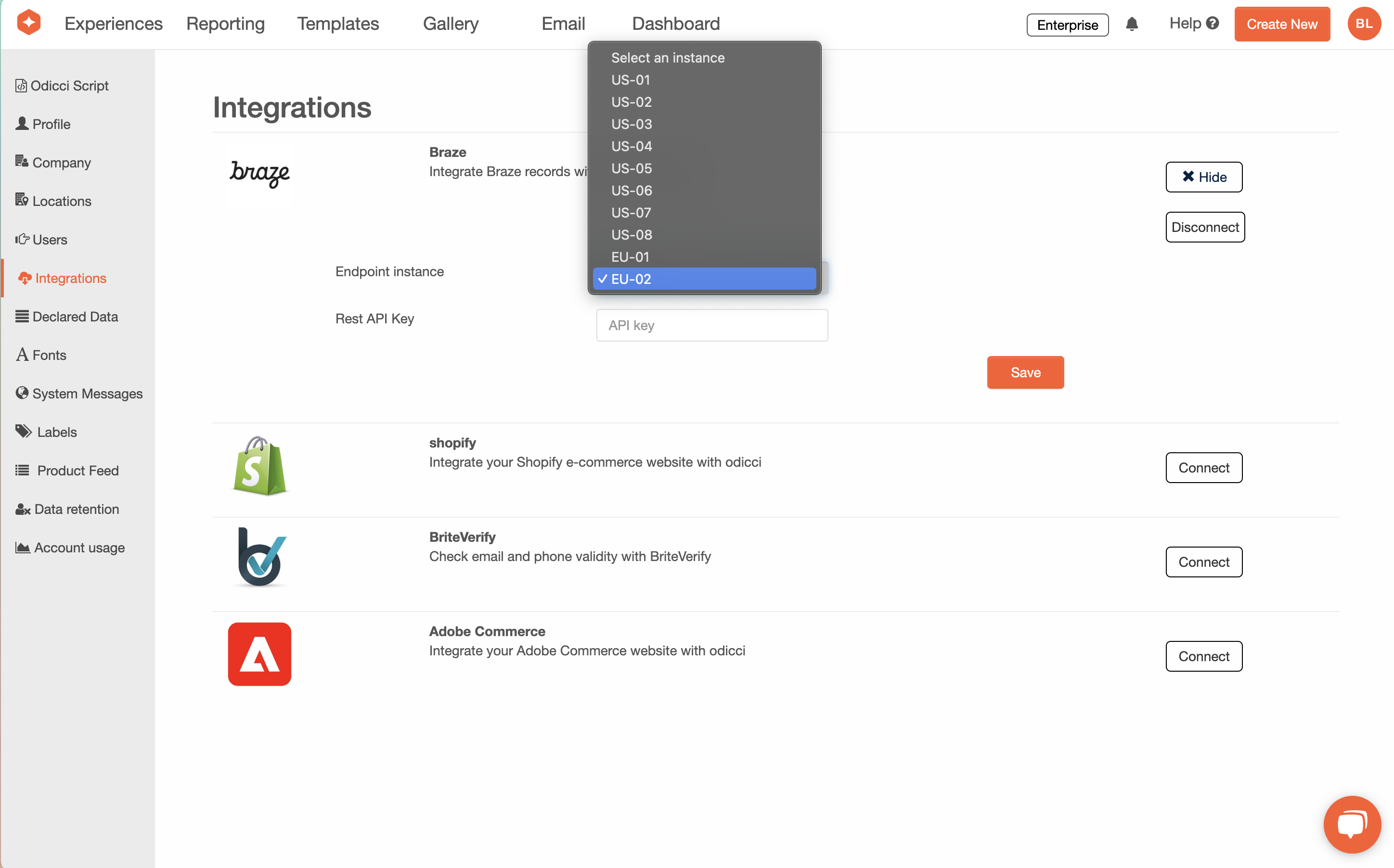This screenshot has width=1394, height=868.
Task: Open the chat support bubble
Action: point(1352,824)
